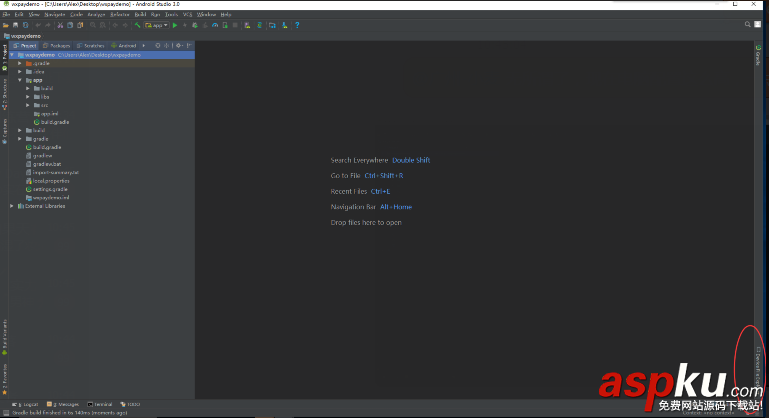
Task: Click the Debug app bug icon
Action: pyautogui.click(x=195, y=25)
